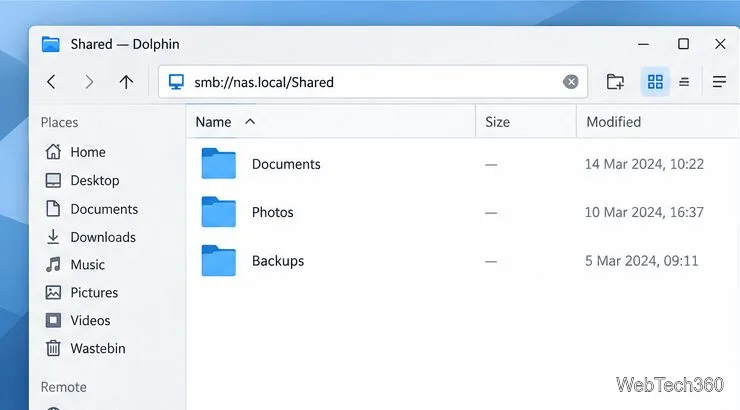
Task: Sort by the Modified column header
Action: coord(658,122)
